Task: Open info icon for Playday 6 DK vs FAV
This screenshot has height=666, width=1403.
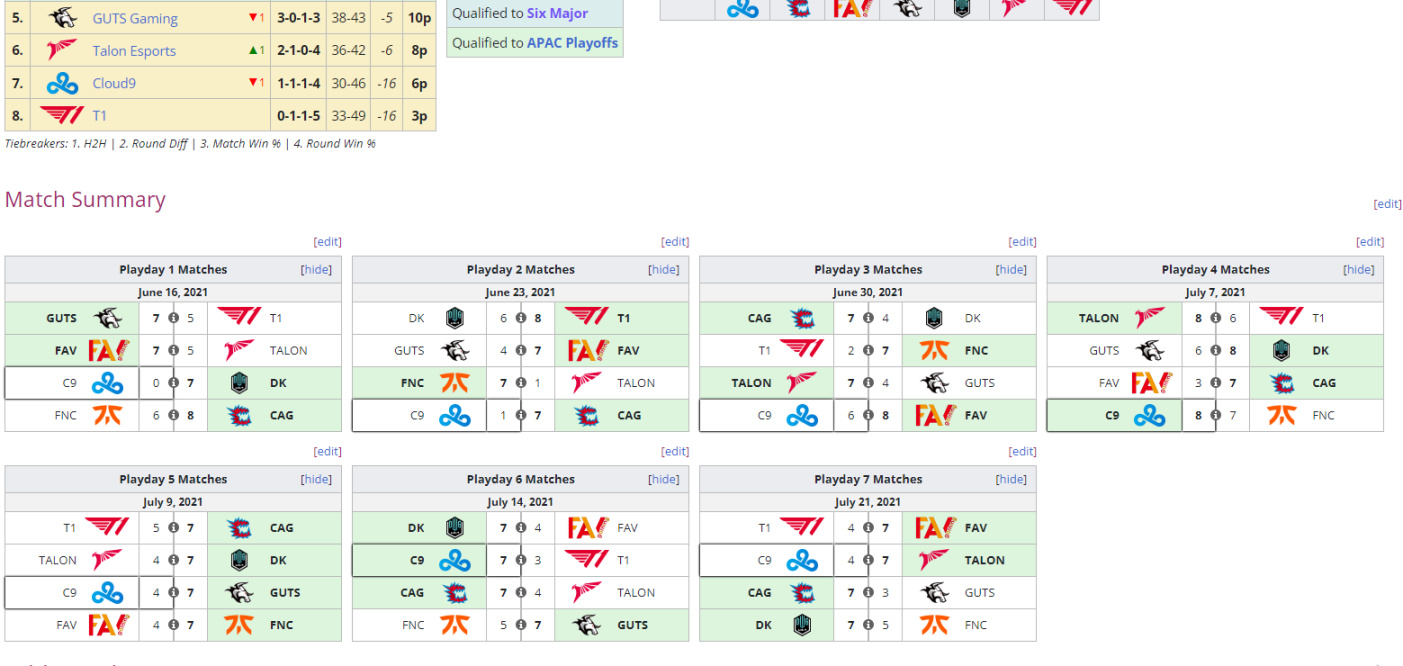Action: 521,528
